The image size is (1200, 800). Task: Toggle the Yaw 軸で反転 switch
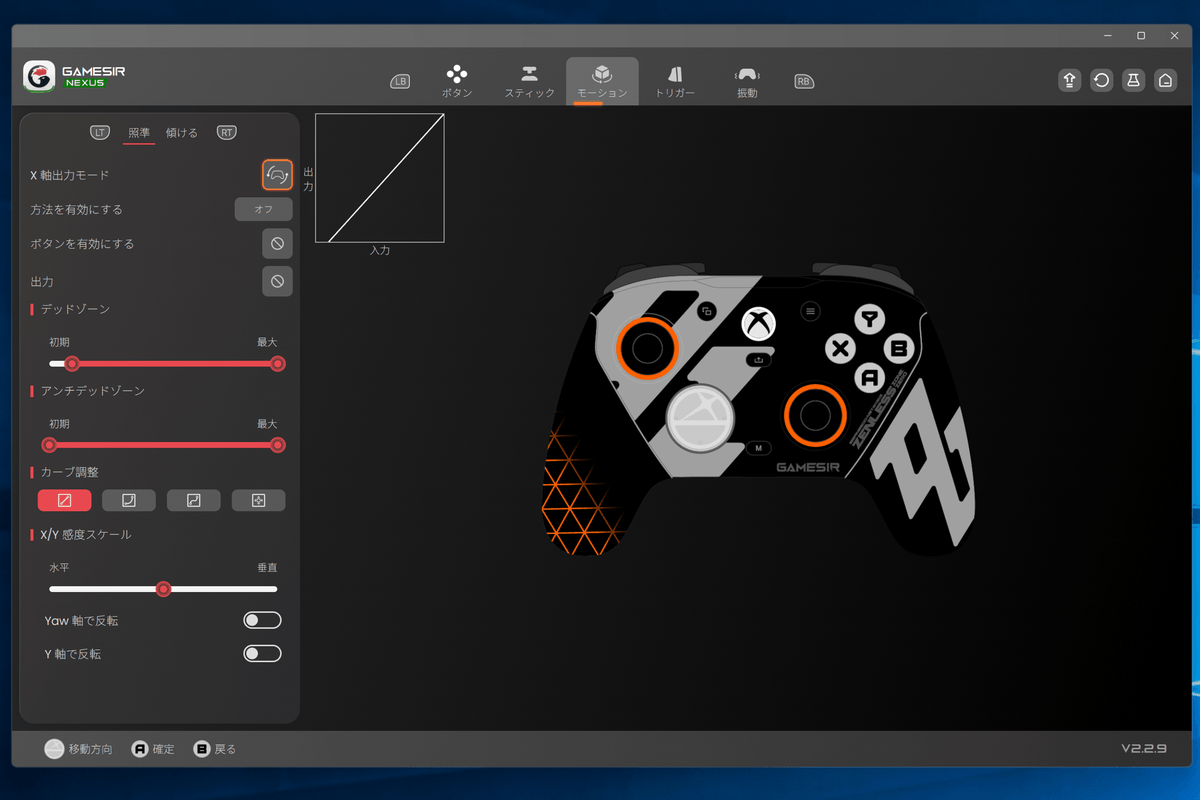(262, 621)
